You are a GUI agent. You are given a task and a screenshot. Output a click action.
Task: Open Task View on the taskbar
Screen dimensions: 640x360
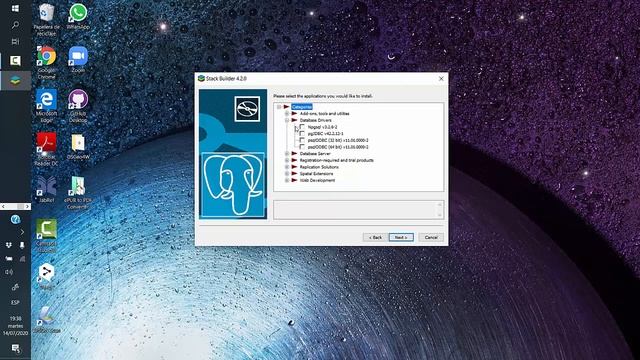(15, 42)
